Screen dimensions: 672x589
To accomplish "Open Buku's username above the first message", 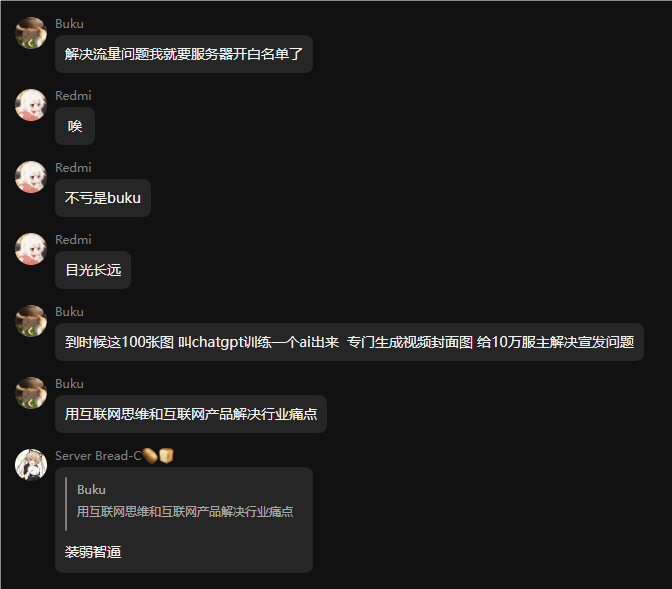I will [69, 24].
